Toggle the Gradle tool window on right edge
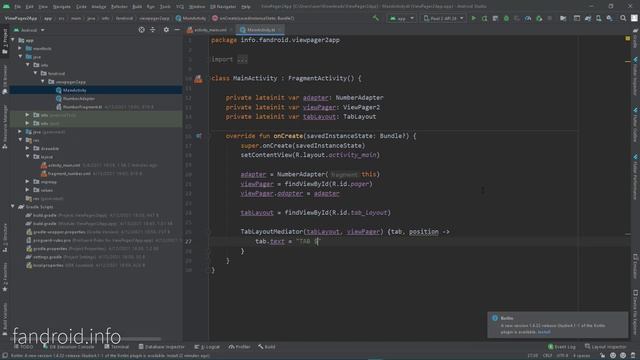640x360 pixels. [x=635, y=39]
